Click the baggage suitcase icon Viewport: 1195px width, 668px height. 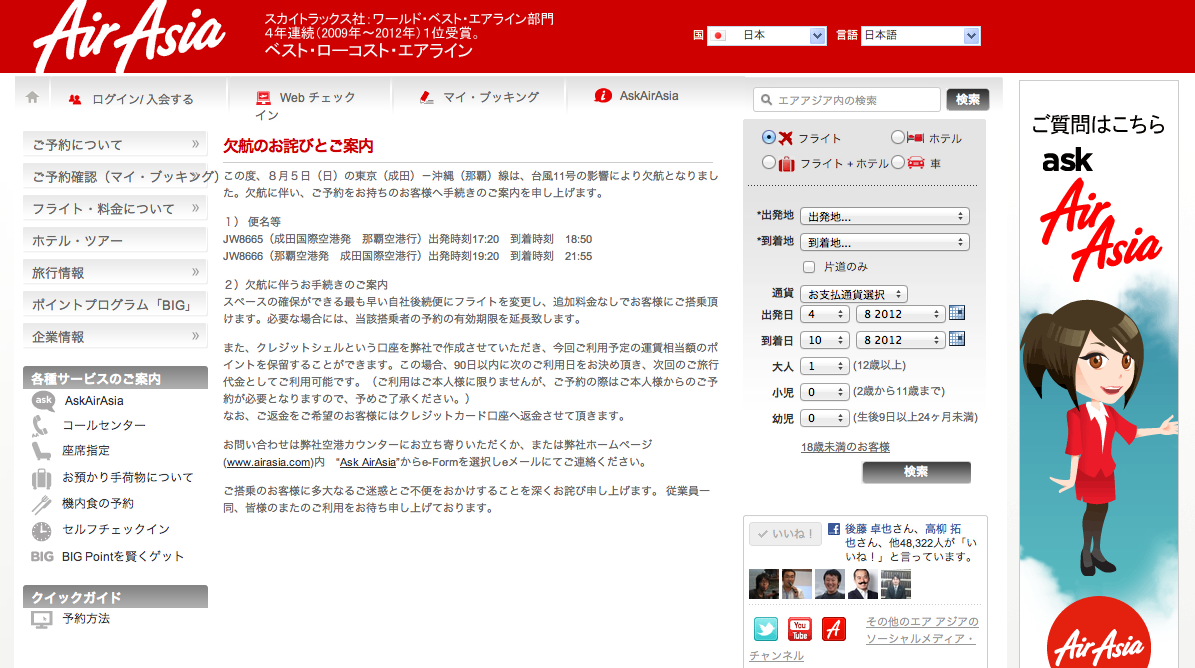coord(41,478)
